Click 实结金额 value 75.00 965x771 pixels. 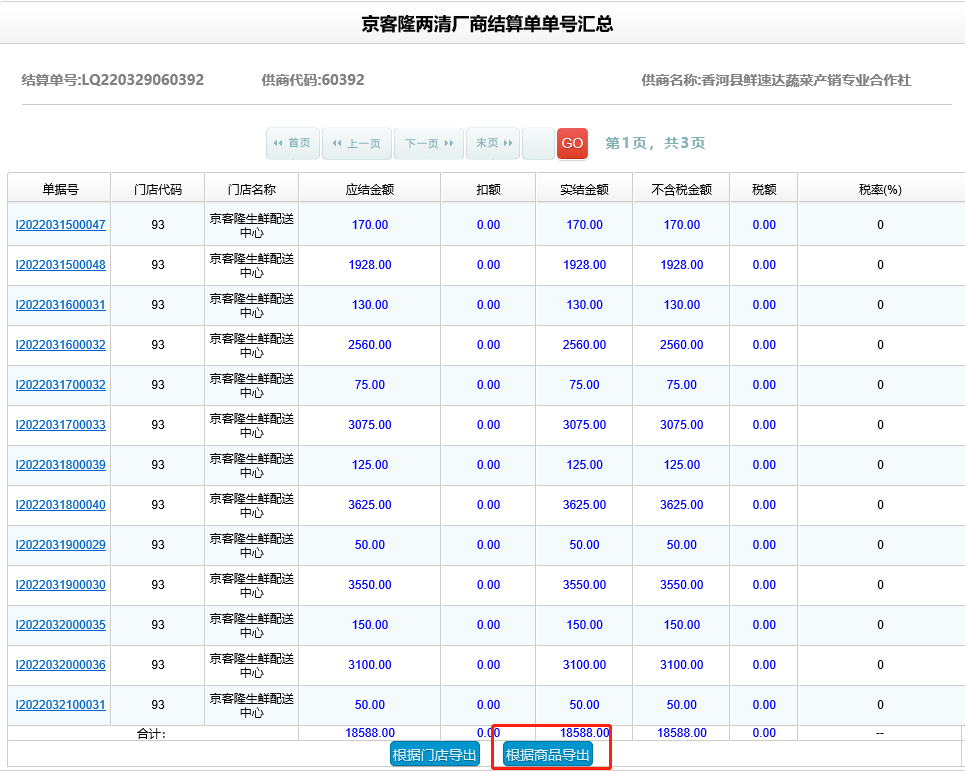(x=585, y=385)
